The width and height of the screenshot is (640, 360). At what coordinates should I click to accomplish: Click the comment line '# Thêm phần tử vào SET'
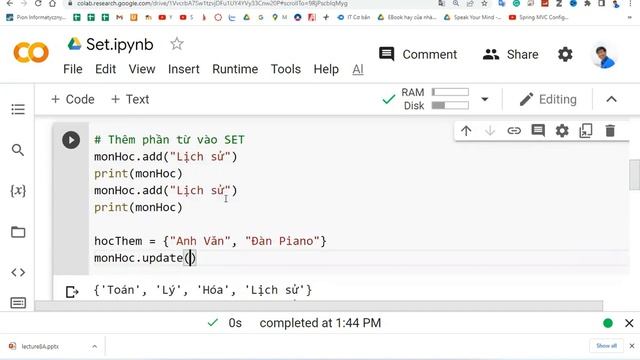click(x=169, y=140)
